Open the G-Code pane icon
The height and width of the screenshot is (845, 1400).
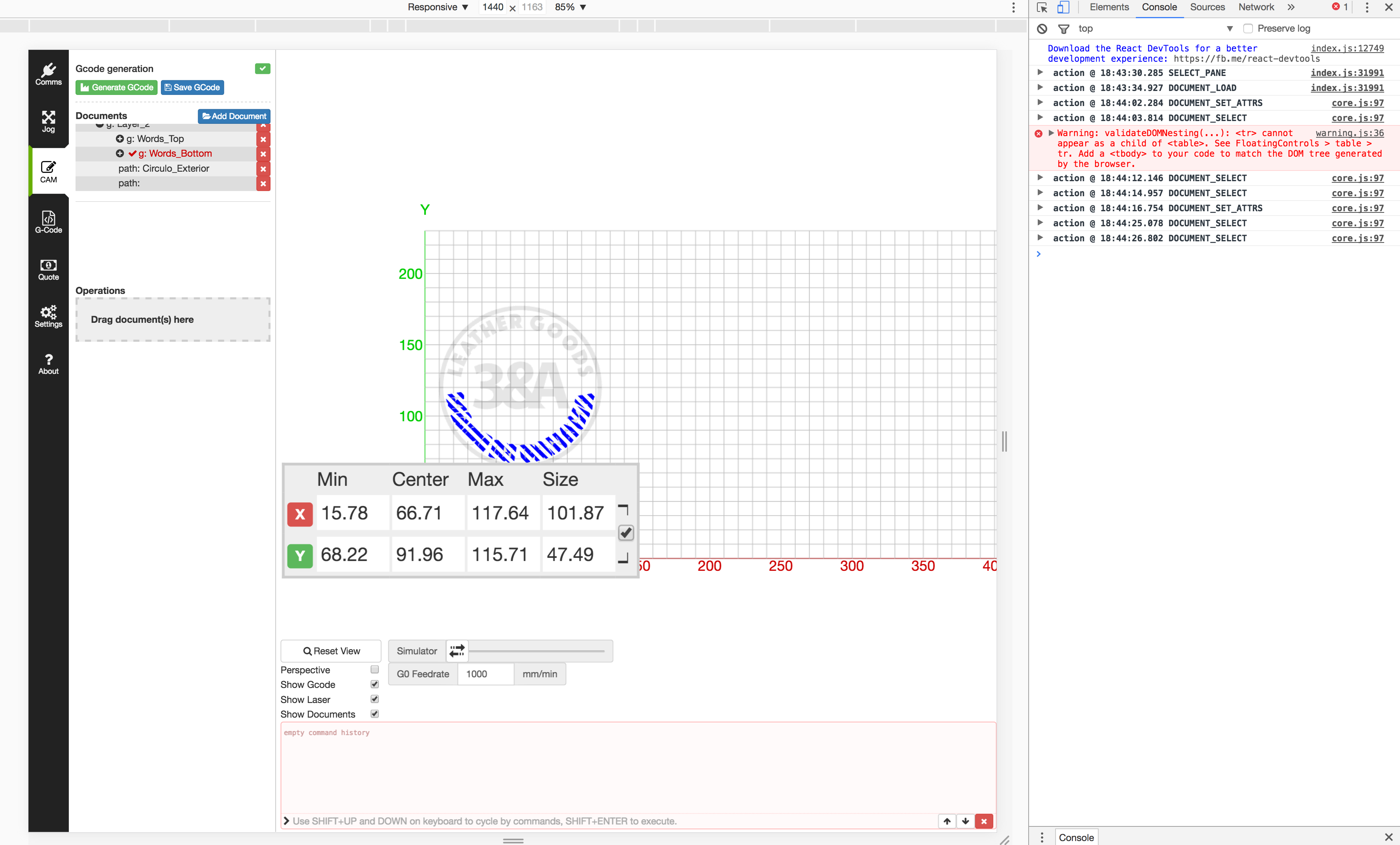(48, 222)
